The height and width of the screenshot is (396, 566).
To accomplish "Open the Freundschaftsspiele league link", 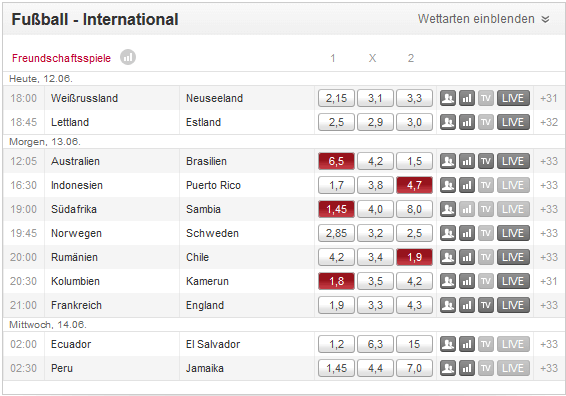I will click(x=61, y=58).
